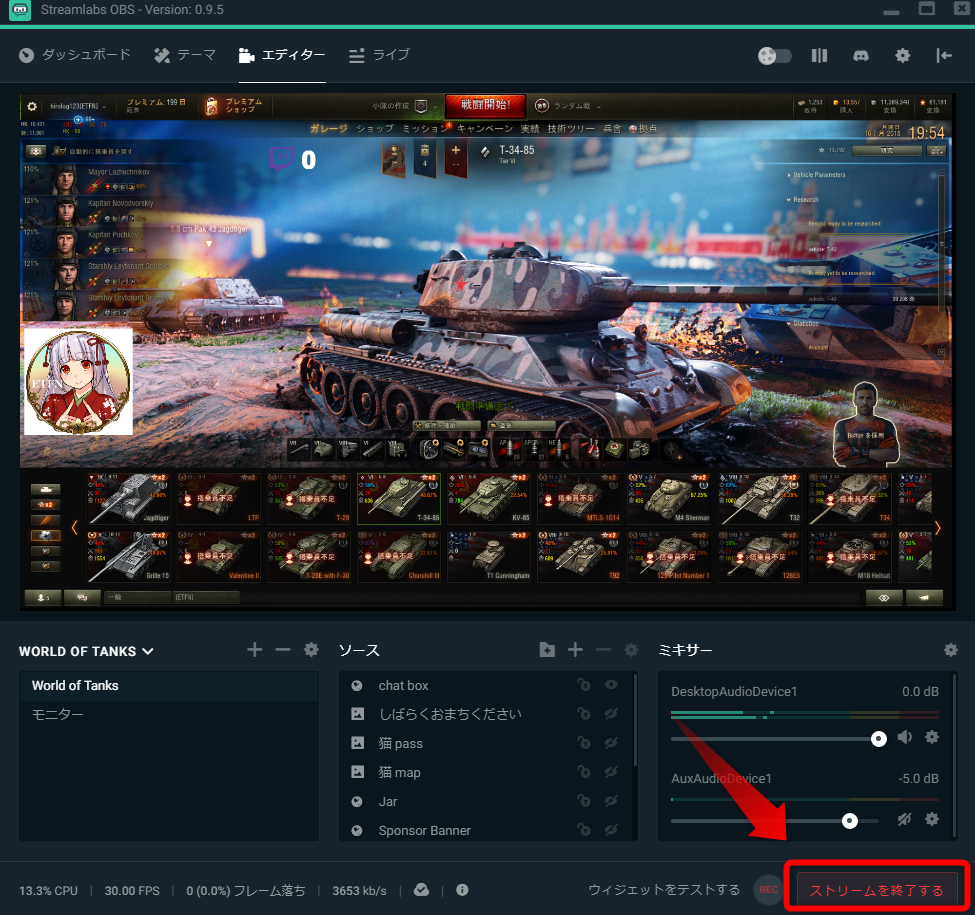This screenshot has width=975, height=915.
Task: Toggle lock on 猫 pass source
Action: pyautogui.click(x=584, y=743)
